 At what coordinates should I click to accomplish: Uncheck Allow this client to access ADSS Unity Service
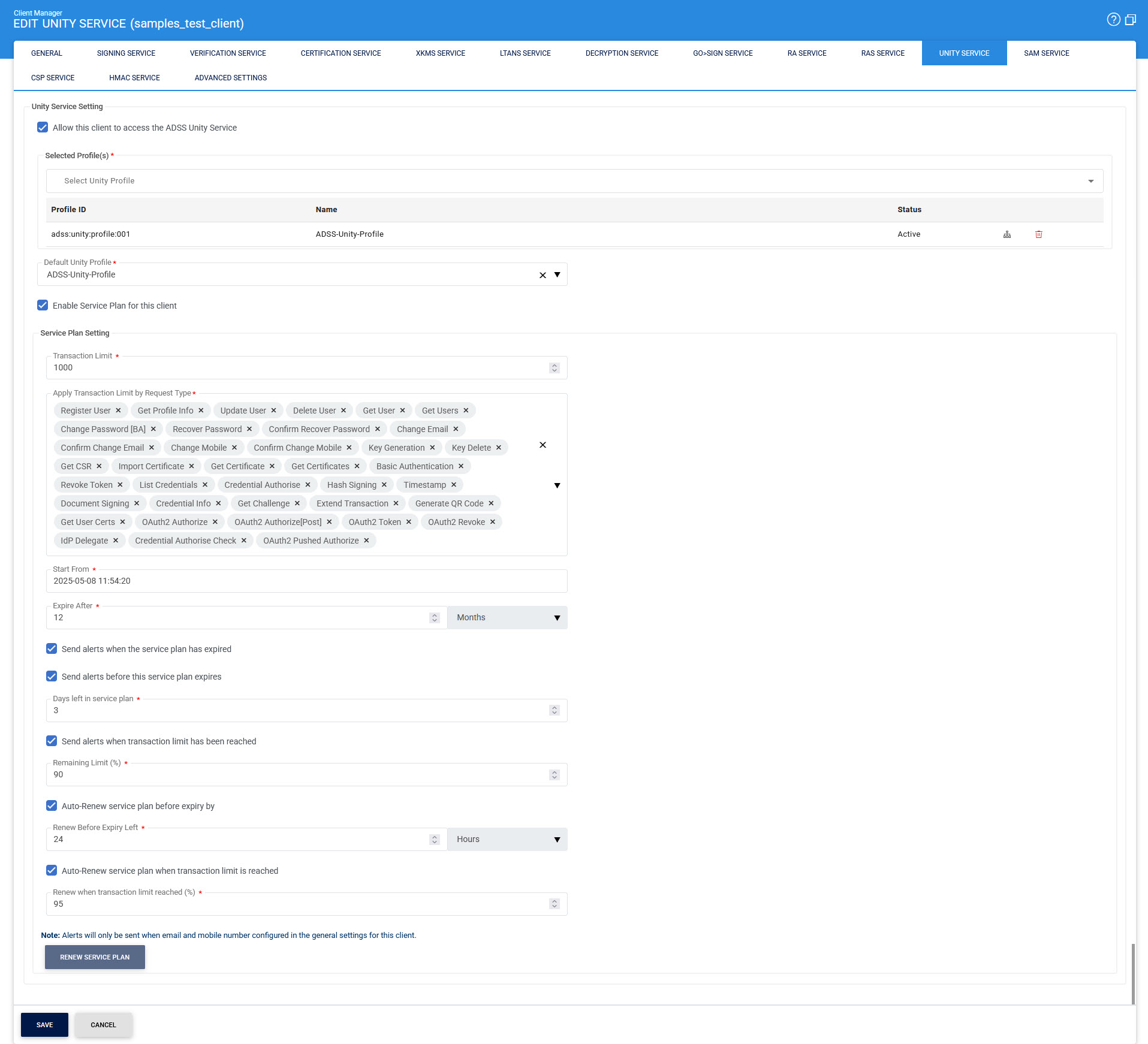[43, 128]
